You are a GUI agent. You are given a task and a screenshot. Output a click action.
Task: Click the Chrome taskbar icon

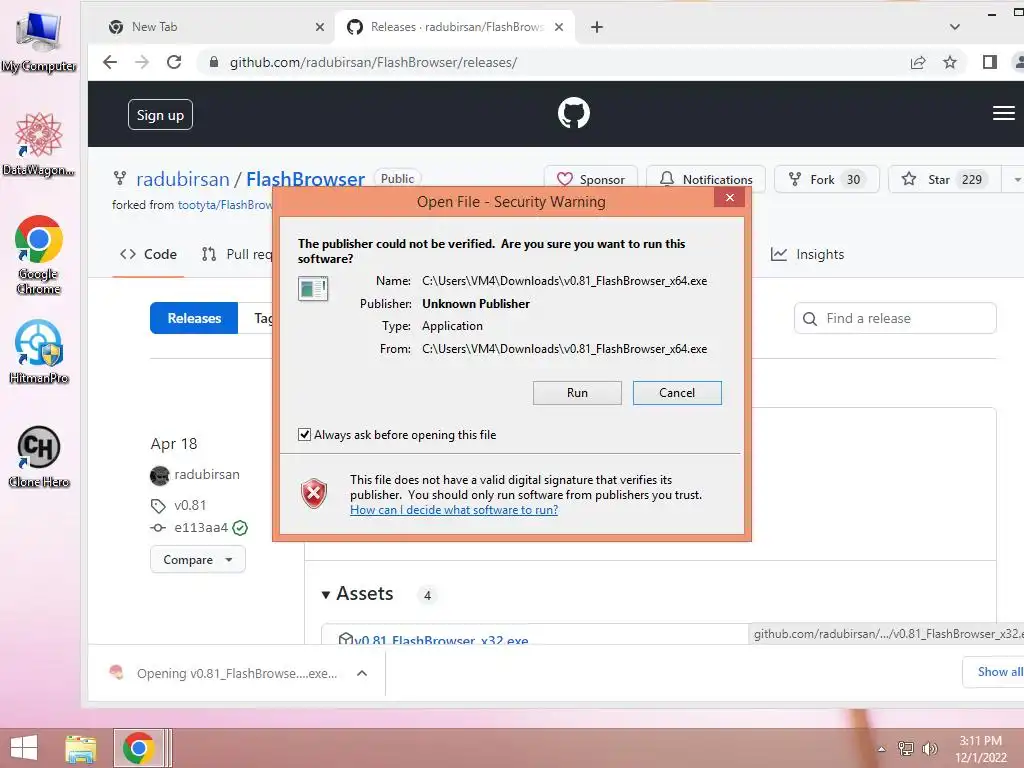pyautogui.click(x=138, y=748)
